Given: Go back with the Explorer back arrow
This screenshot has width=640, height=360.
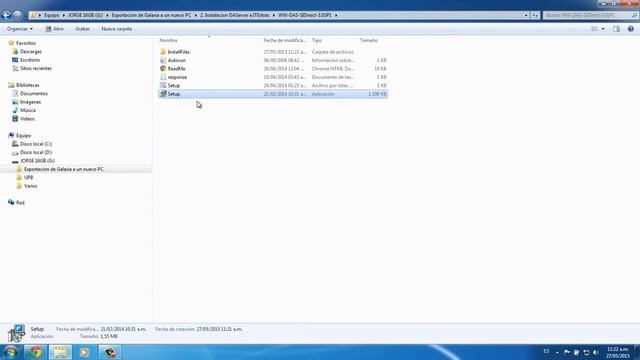Looking at the screenshot, I should 6,15.
